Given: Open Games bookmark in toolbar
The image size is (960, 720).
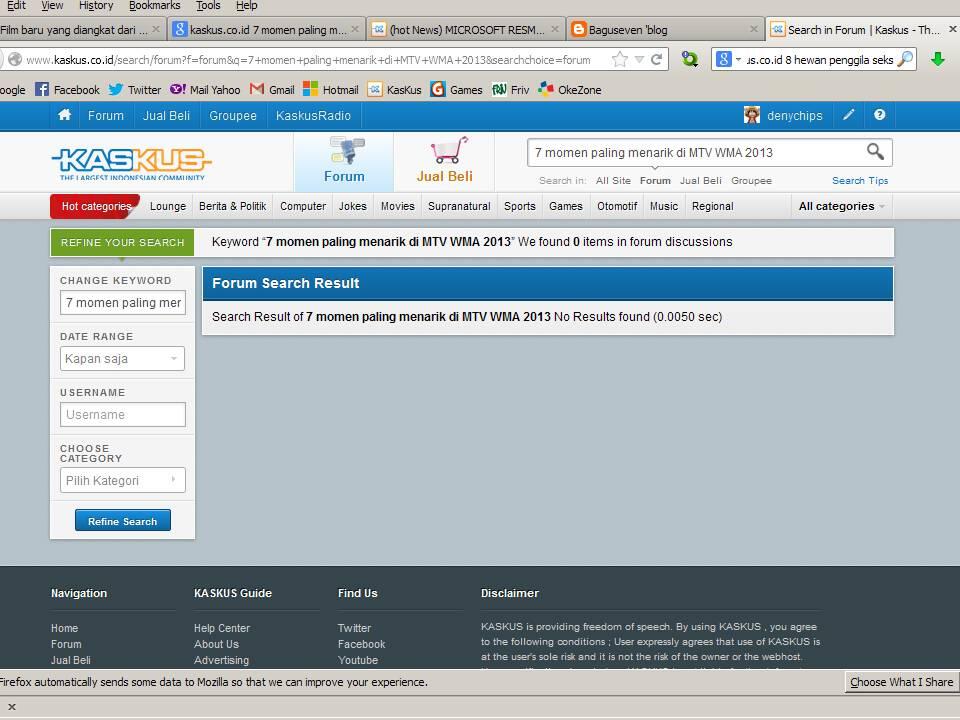Looking at the screenshot, I should (x=457, y=89).
